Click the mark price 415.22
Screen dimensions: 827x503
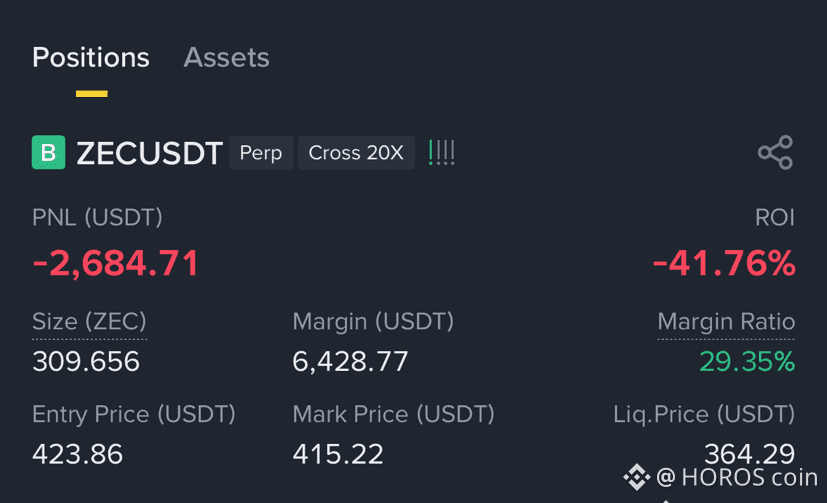coord(338,454)
